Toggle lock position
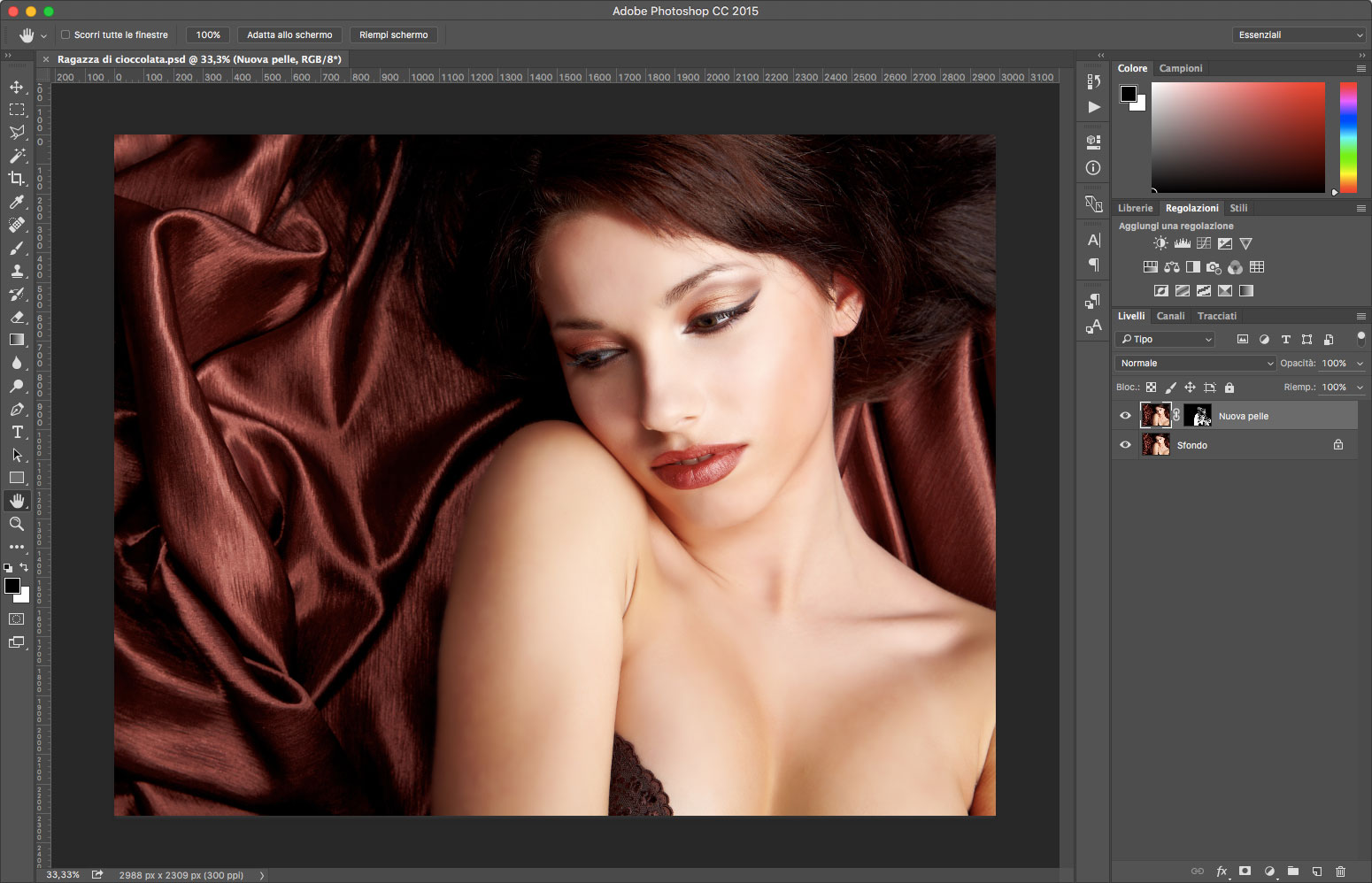 click(x=1190, y=388)
